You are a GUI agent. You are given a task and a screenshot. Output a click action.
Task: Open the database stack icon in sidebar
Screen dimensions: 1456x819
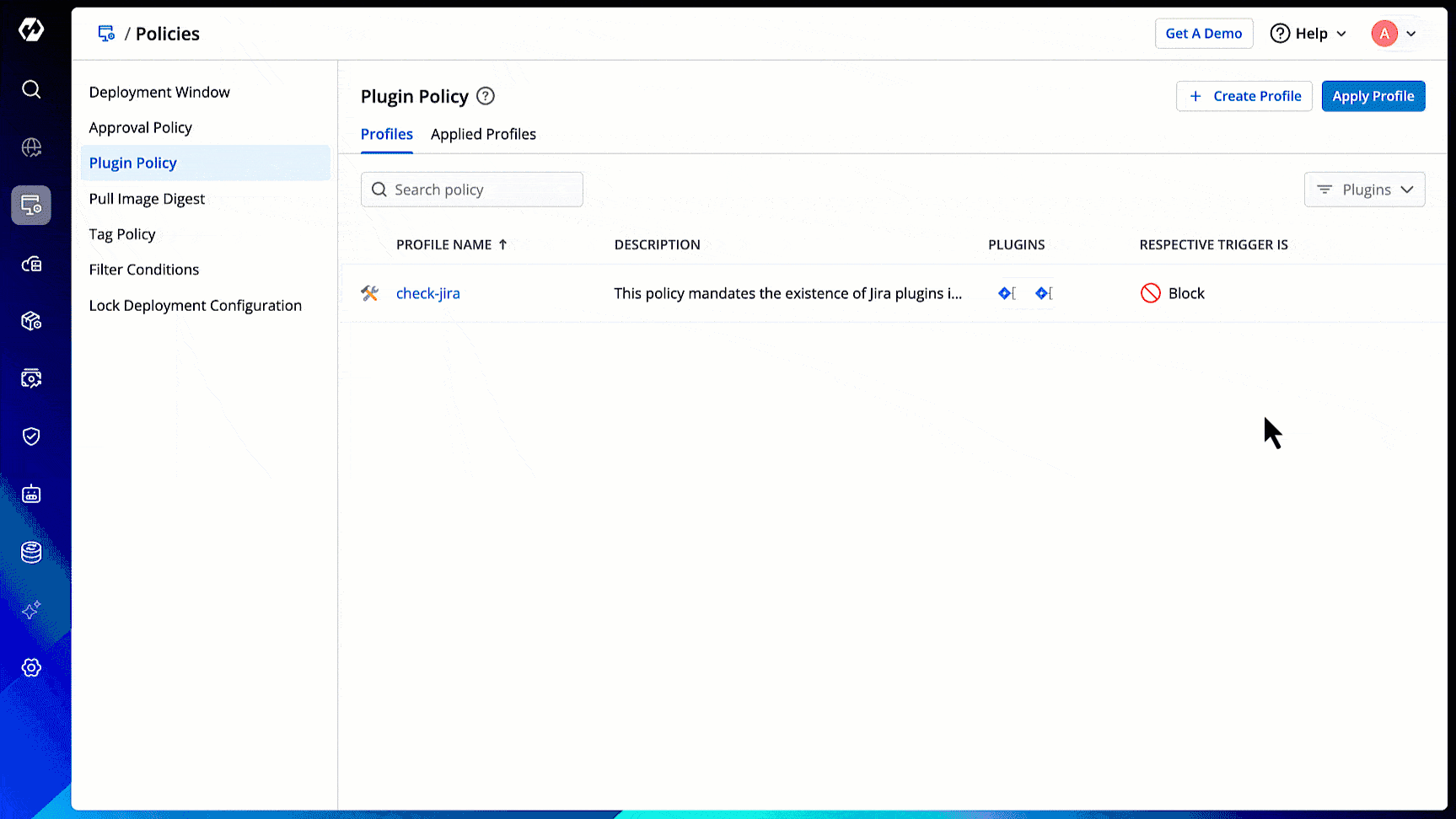click(31, 552)
